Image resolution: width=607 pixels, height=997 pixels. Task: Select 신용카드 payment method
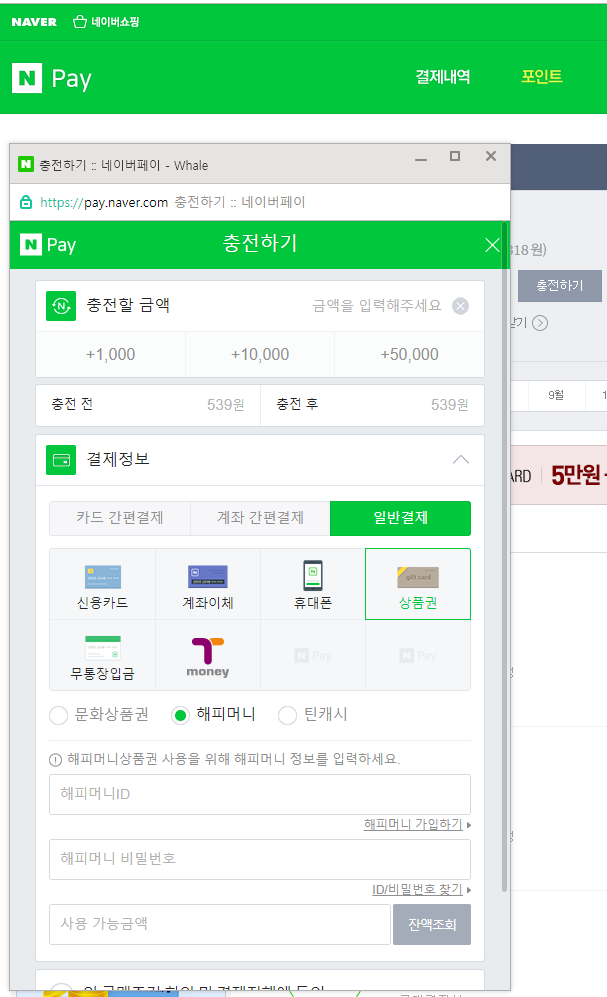102,584
